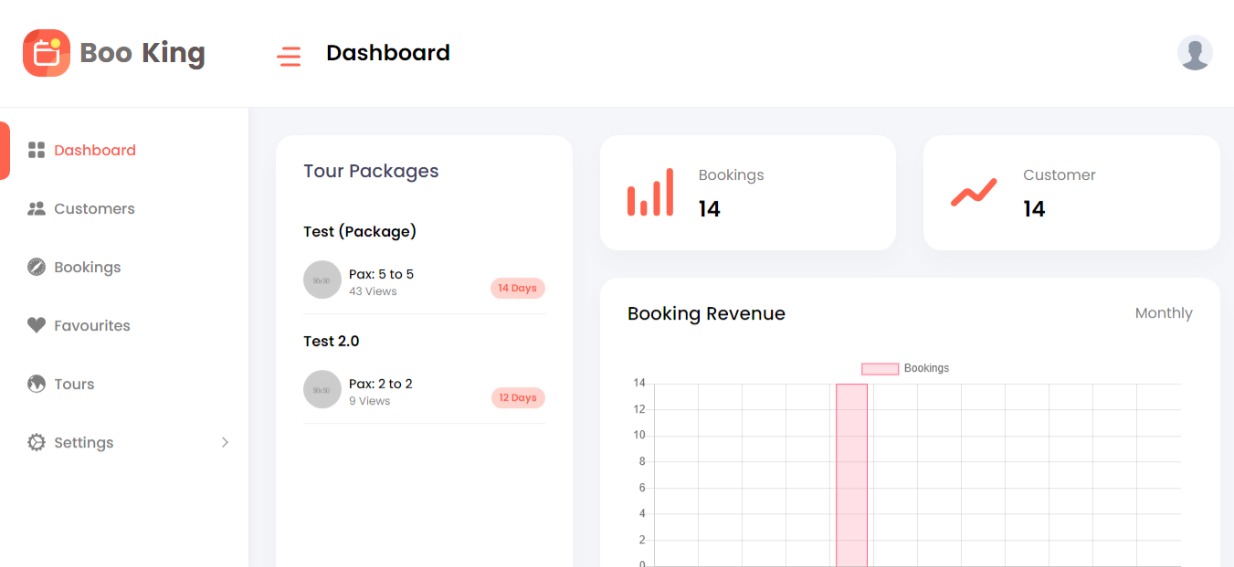Open the Monthly period dropdown
This screenshot has width=1234, height=567.
click(1163, 313)
